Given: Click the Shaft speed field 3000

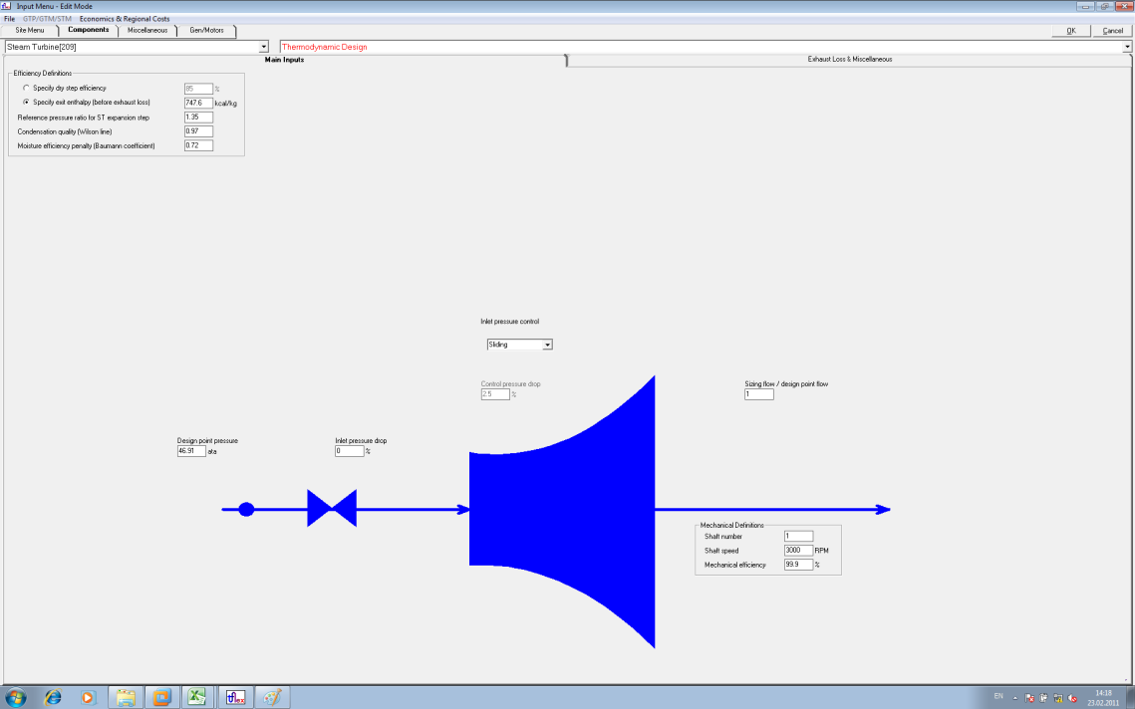Looking at the screenshot, I should click(798, 550).
